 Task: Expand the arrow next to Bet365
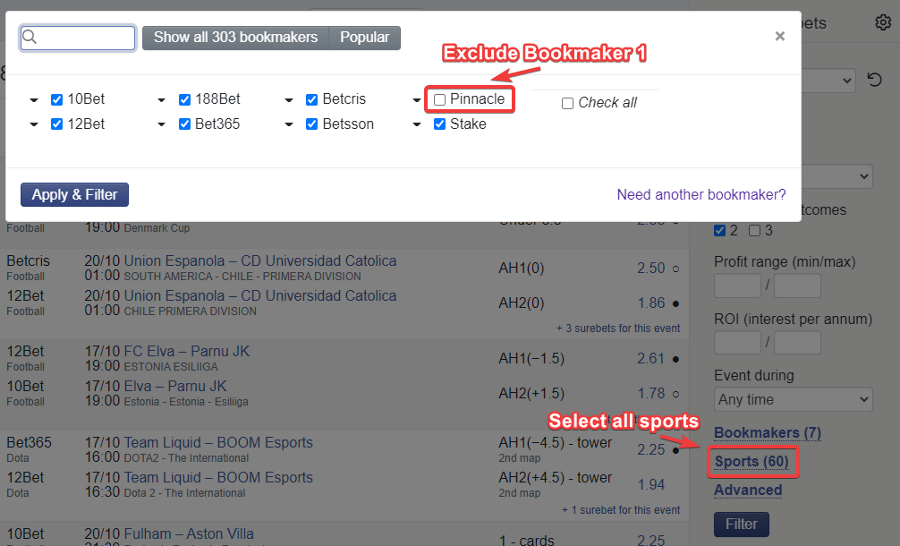pyautogui.click(x=161, y=125)
